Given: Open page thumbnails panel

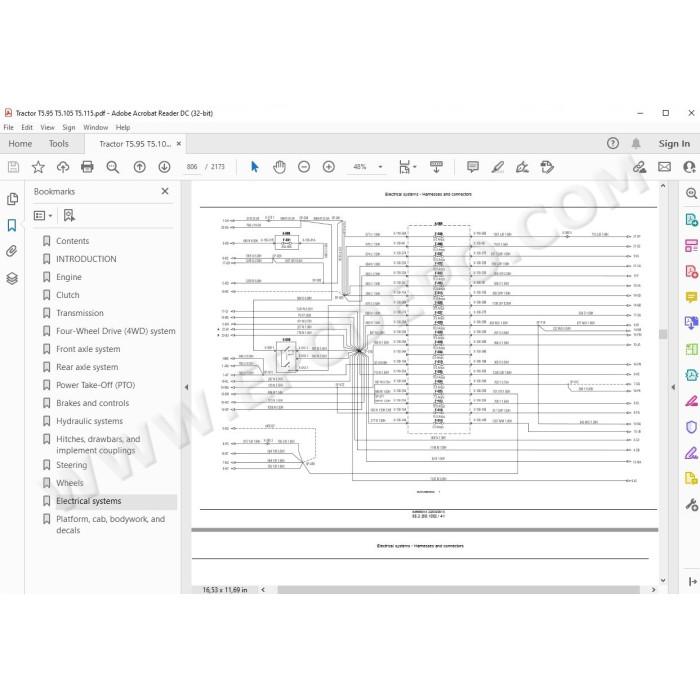Looking at the screenshot, I should point(12,199).
